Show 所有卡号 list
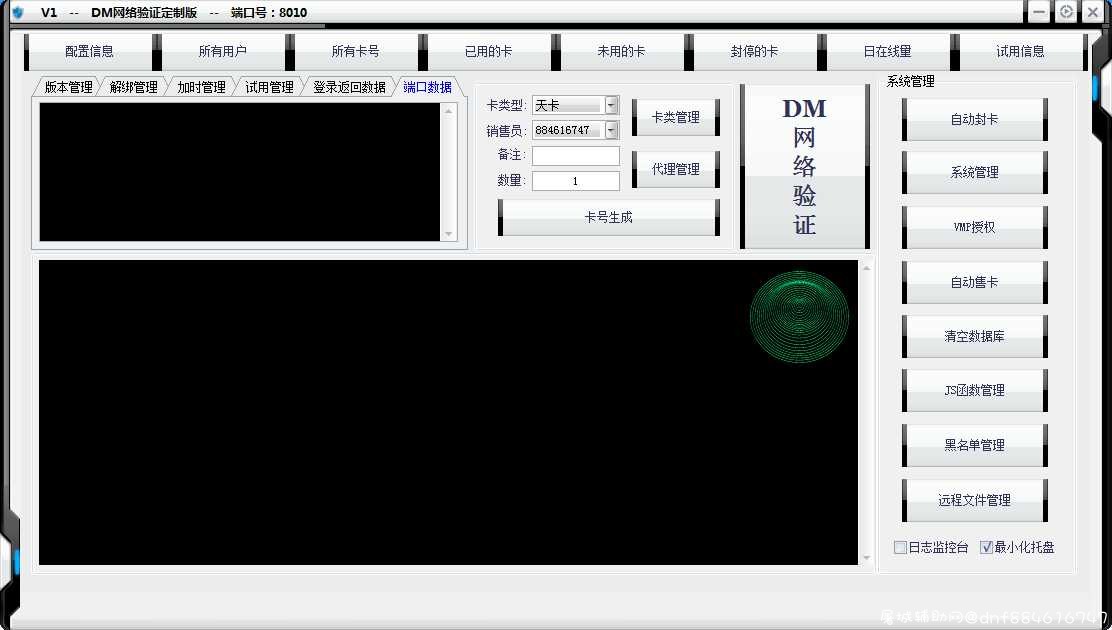Viewport: 1112px width, 630px height. tap(355, 52)
